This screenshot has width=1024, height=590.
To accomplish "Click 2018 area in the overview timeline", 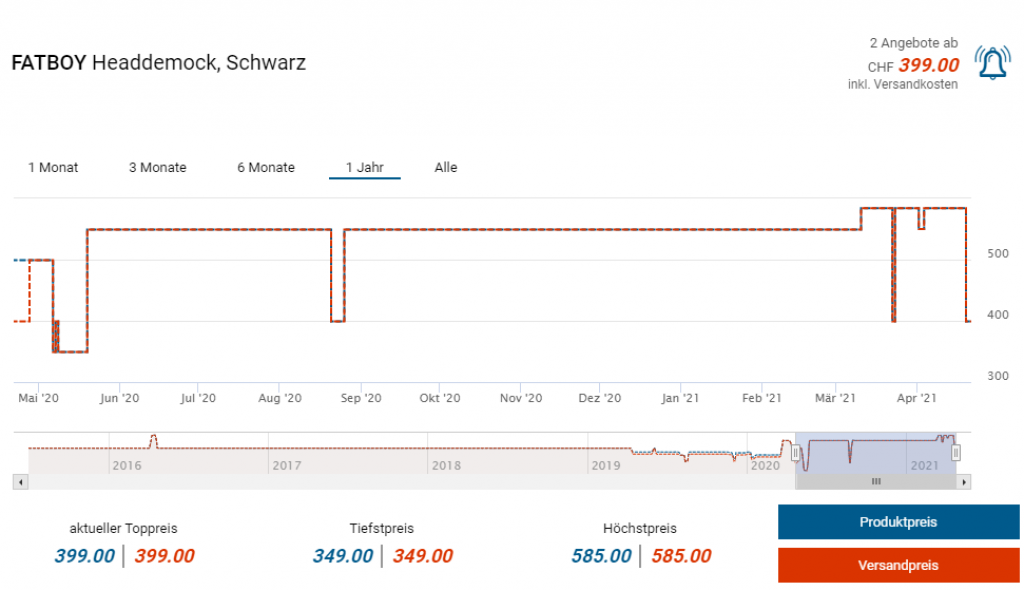I will coord(446,465).
